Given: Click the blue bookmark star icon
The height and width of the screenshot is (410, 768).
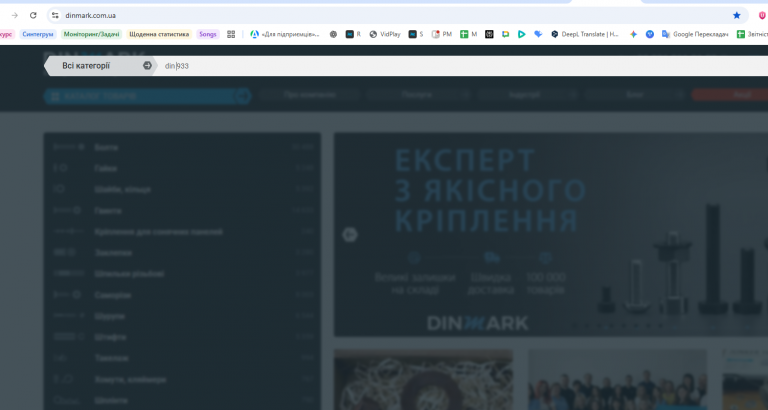Looking at the screenshot, I should click(x=737, y=15).
